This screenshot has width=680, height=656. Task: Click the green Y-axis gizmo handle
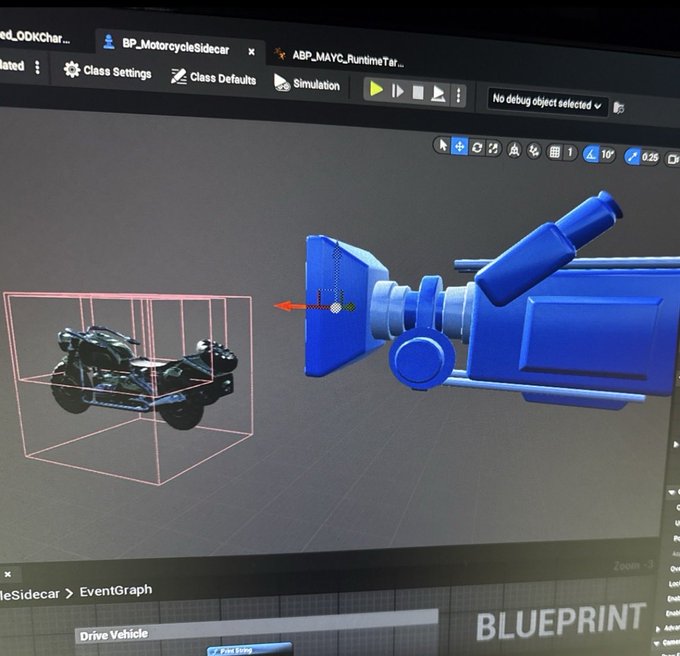point(350,307)
